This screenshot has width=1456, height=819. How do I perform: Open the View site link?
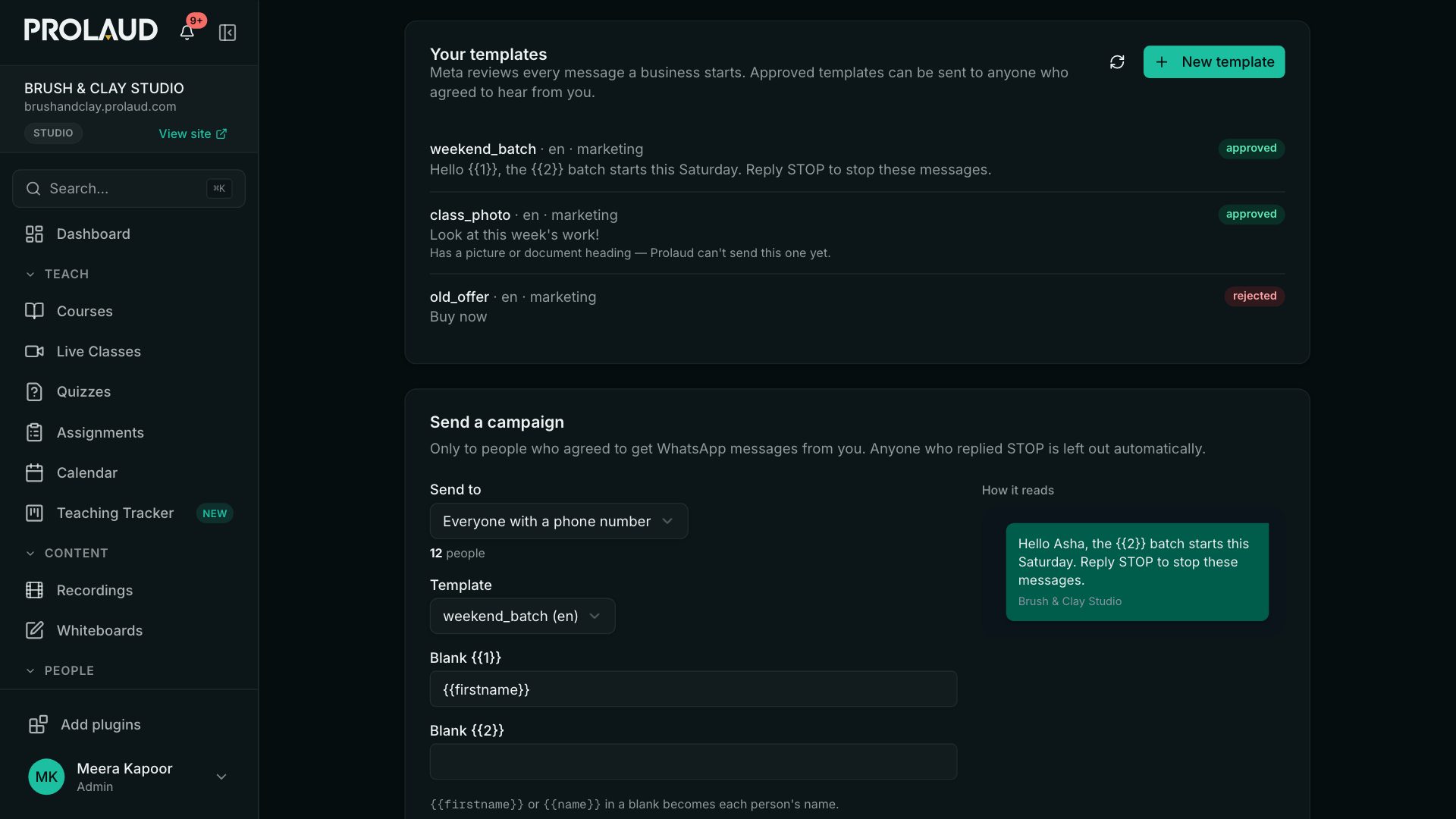tap(193, 133)
